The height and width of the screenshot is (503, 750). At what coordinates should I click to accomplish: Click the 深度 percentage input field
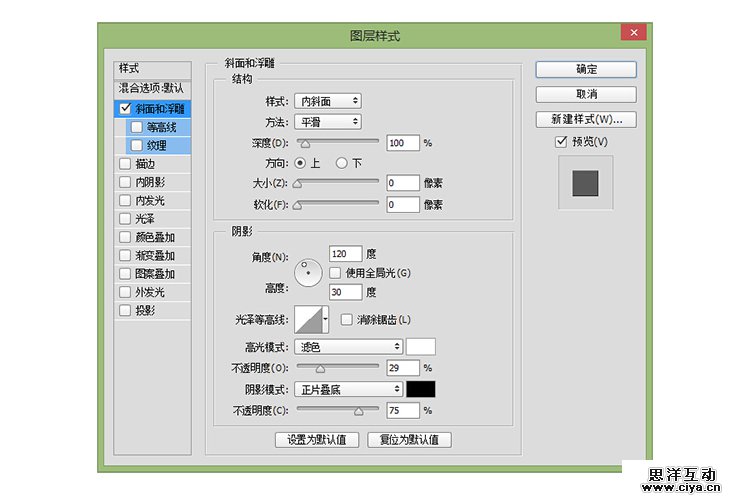[402, 143]
